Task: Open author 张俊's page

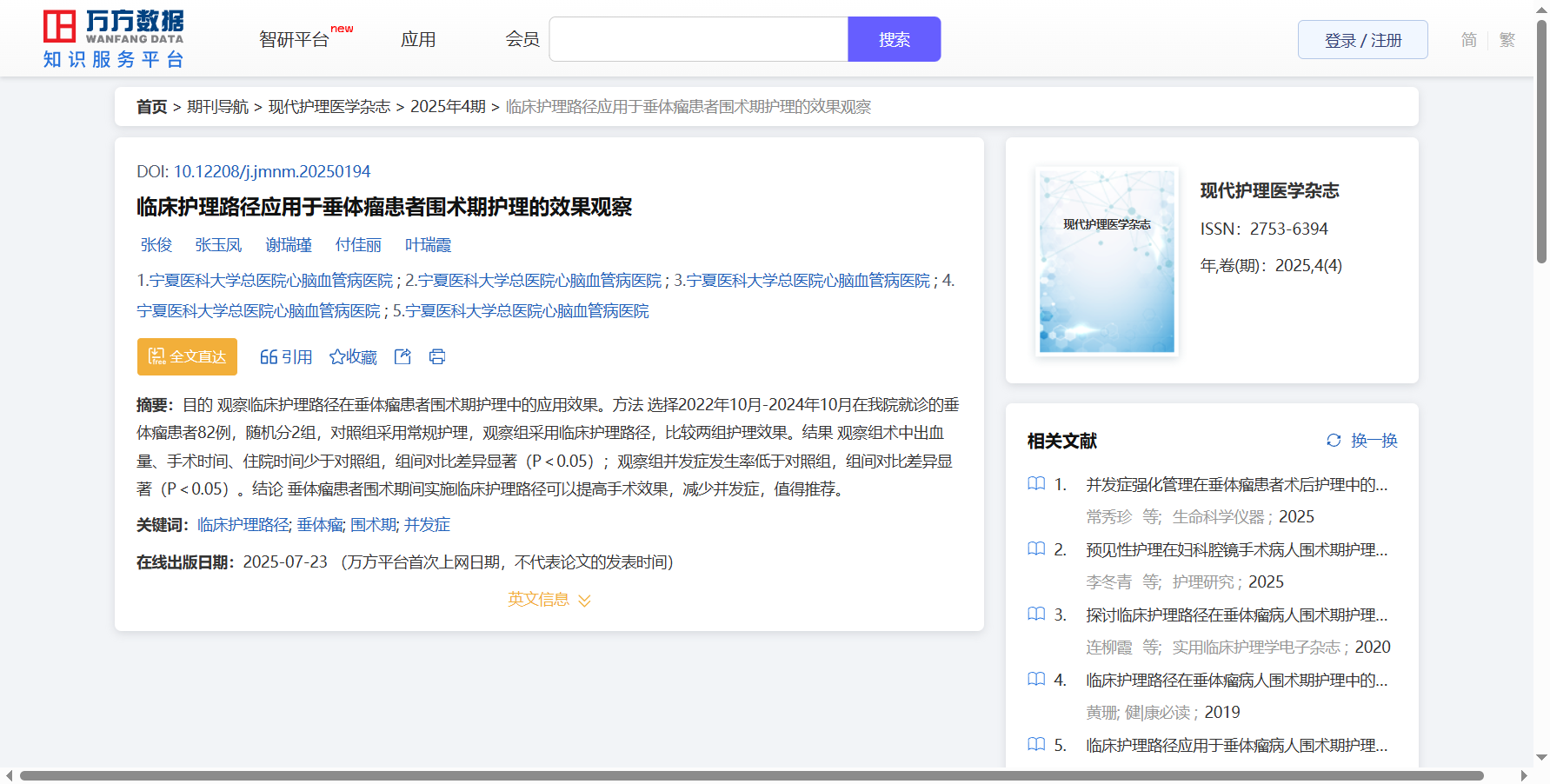Action: click(x=156, y=245)
